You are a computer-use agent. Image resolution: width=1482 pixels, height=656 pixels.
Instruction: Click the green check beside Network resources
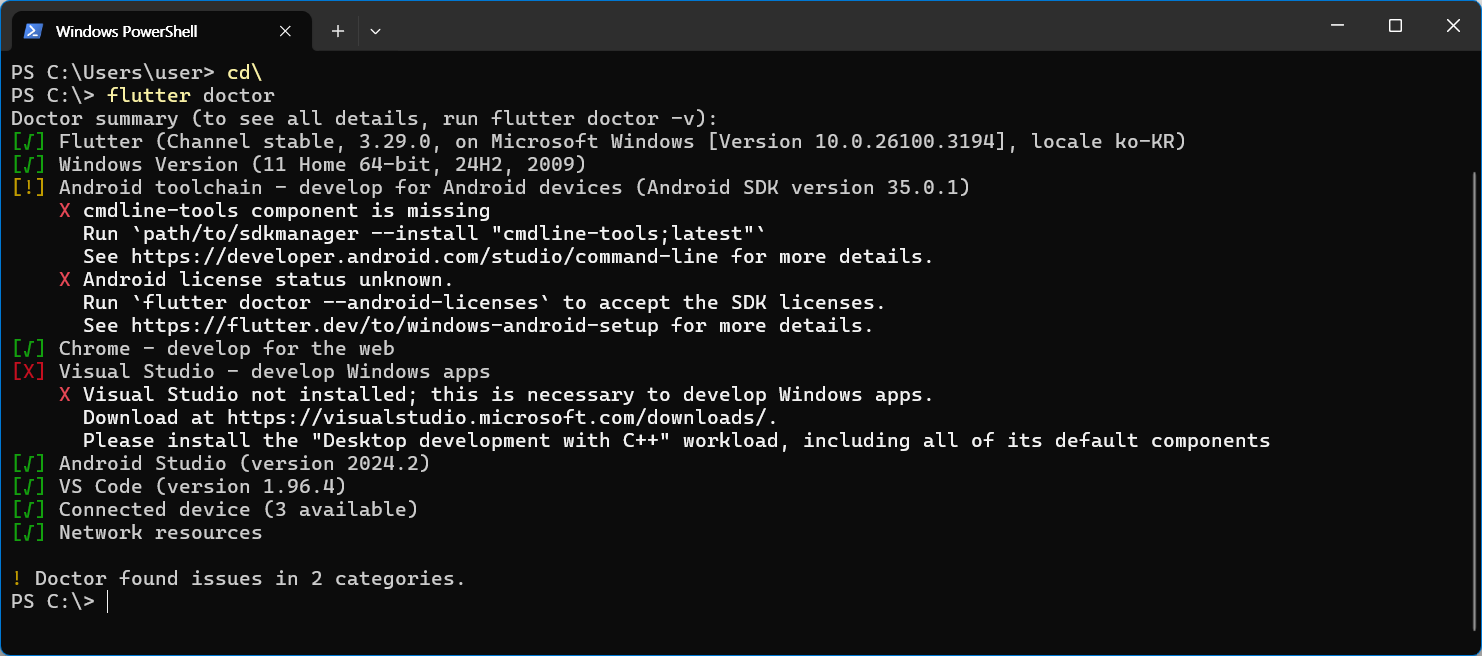(x=29, y=532)
